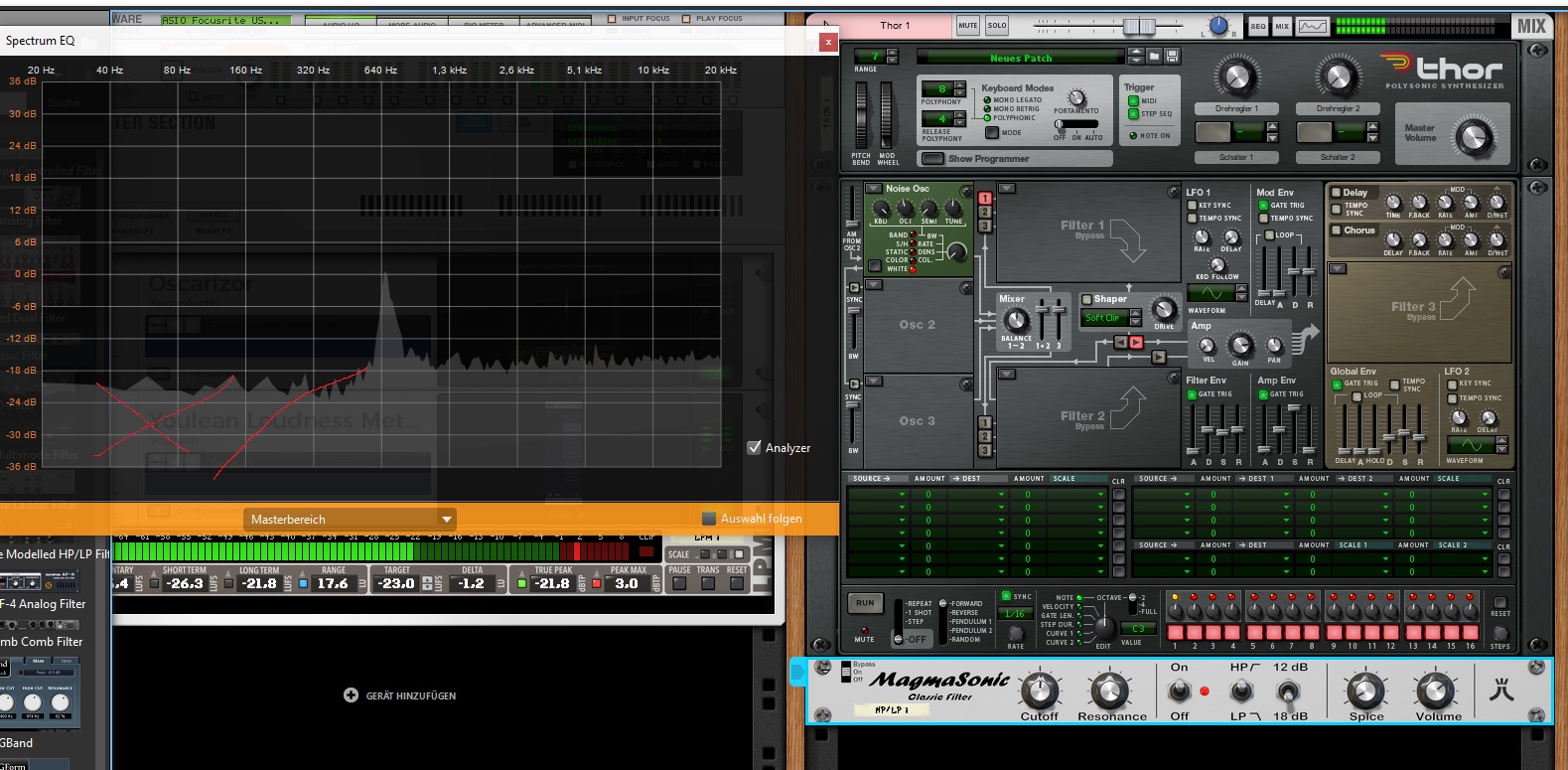
Task: Enable LFO 1 Key Sync
Action: click(1192, 206)
